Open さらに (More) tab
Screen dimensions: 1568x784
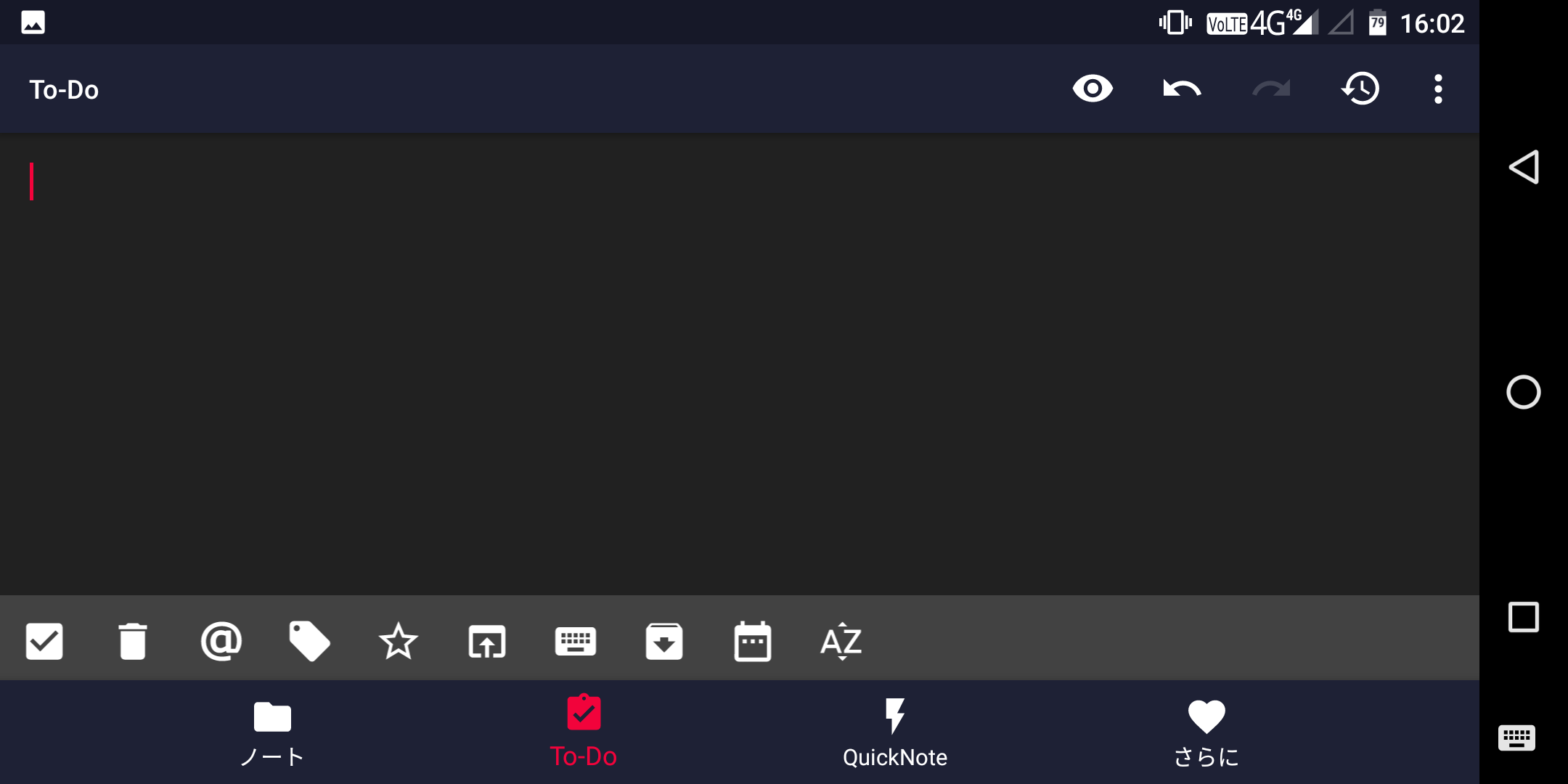[x=1206, y=733]
